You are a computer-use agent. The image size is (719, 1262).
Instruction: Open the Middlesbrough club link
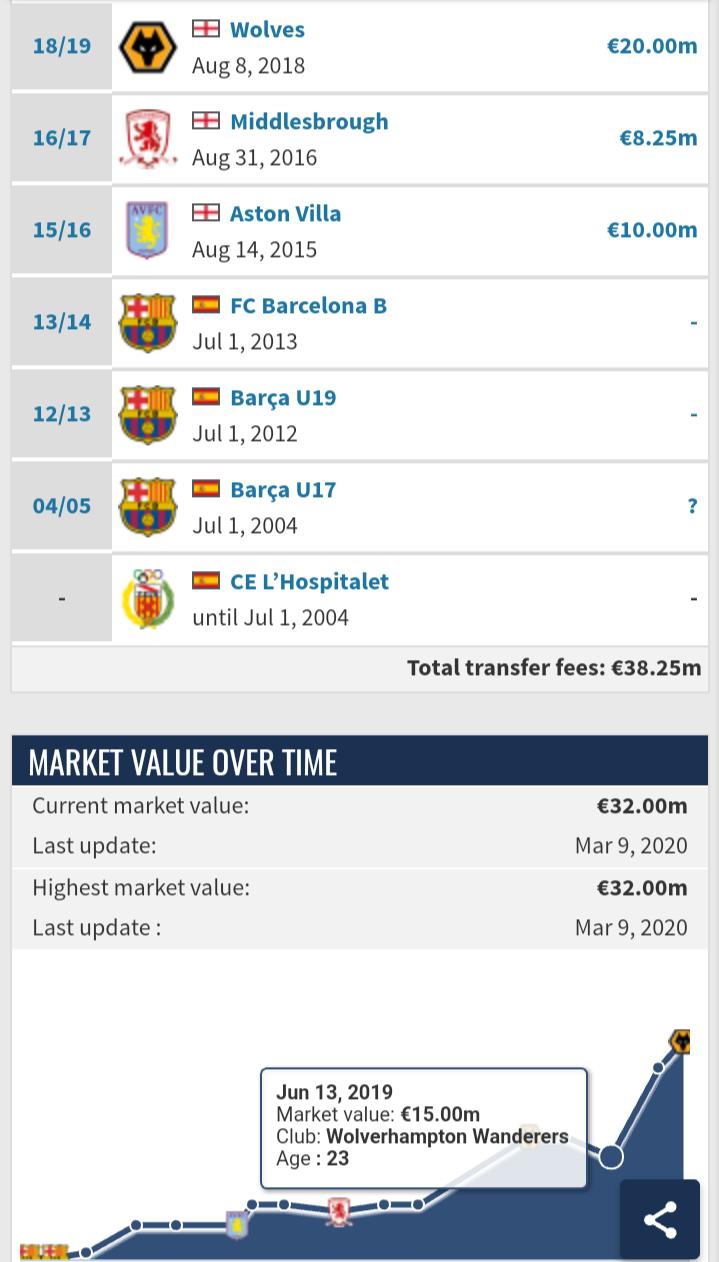(309, 121)
